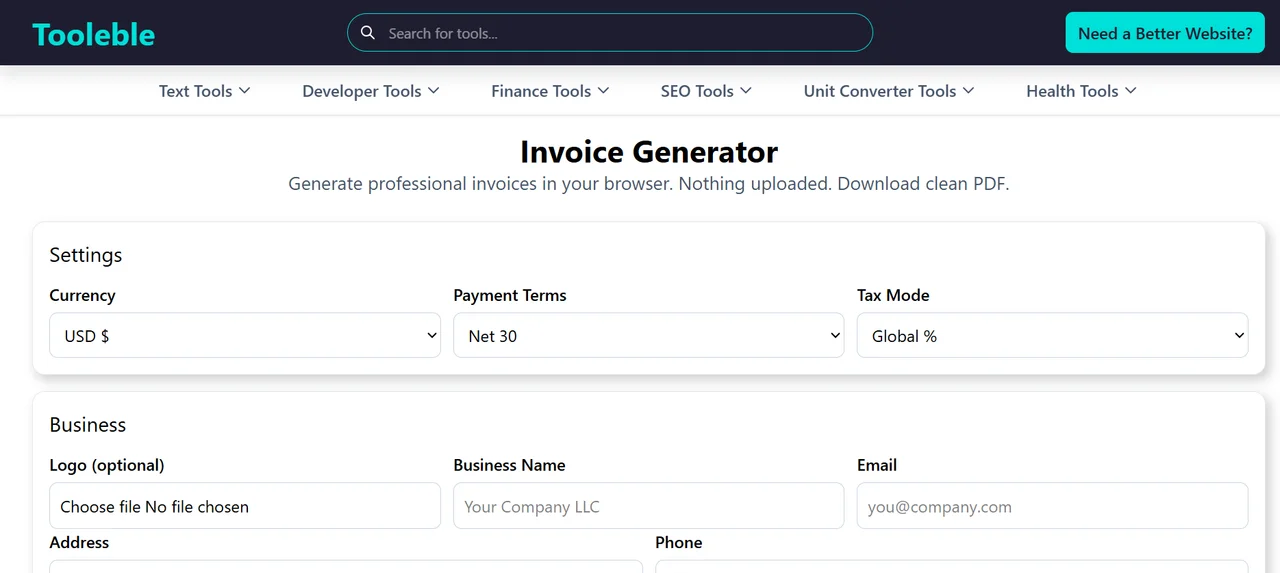This screenshot has height=573, width=1280.
Task: Click the Invoice Generator heading
Action: [x=649, y=152]
